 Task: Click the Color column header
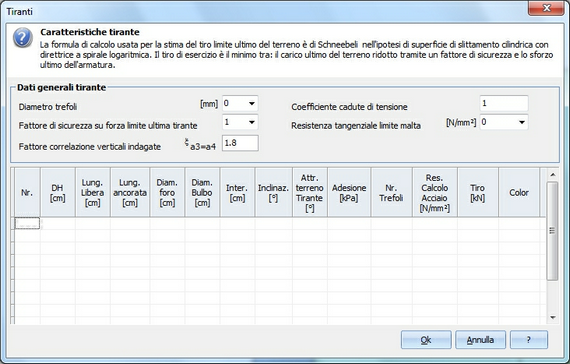[519, 192]
